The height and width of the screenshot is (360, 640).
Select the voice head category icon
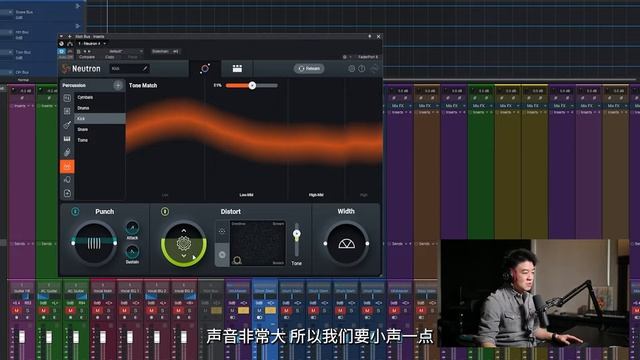tap(67, 180)
